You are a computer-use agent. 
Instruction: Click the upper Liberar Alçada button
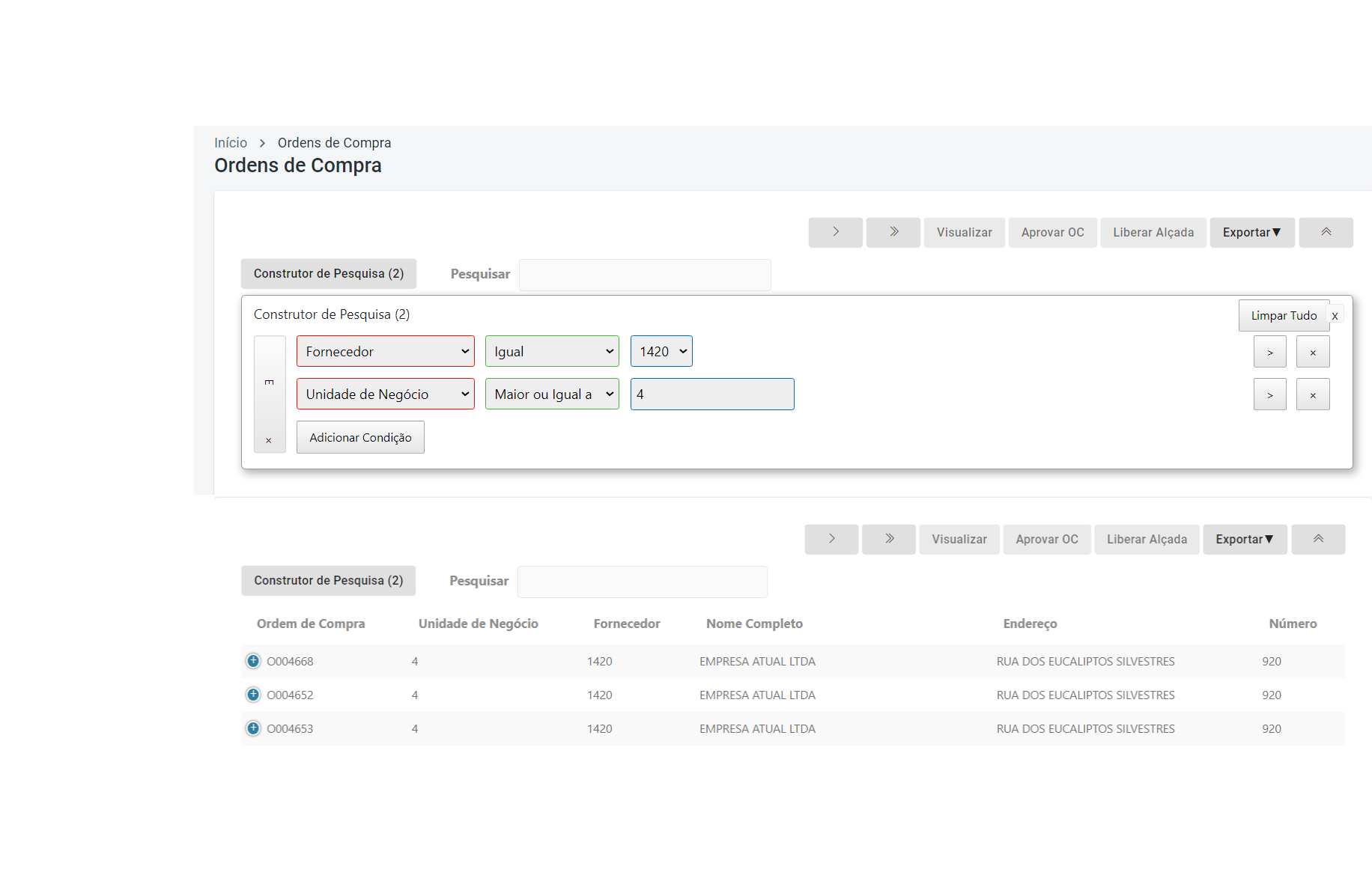tap(1153, 232)
